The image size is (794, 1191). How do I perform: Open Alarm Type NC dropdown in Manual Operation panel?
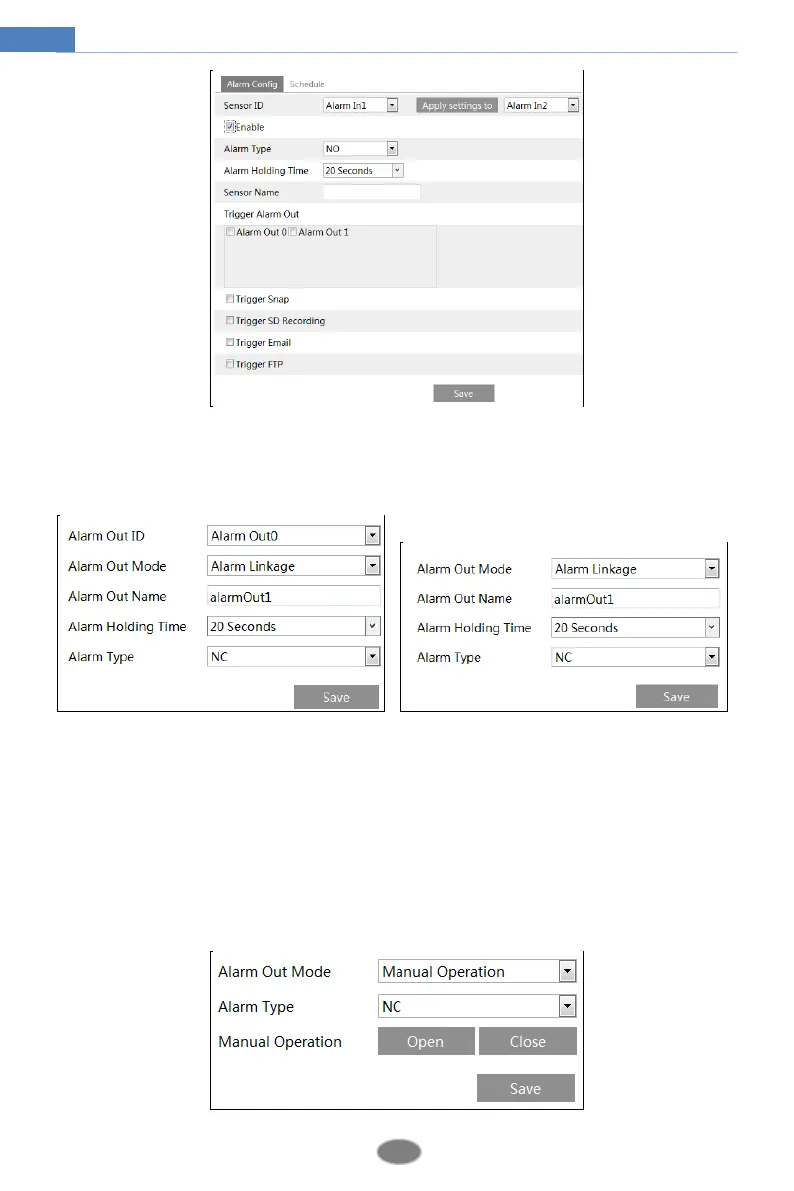477,1006
